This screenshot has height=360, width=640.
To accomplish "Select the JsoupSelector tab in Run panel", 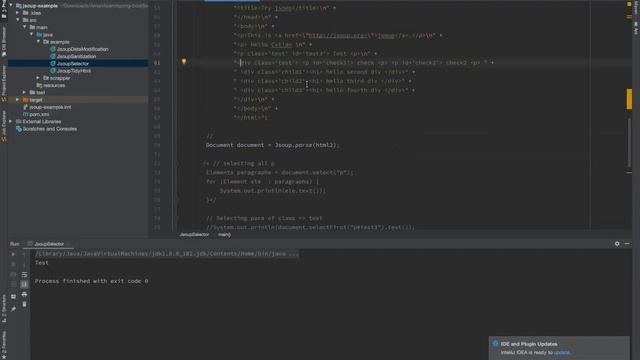I will 49,244.
